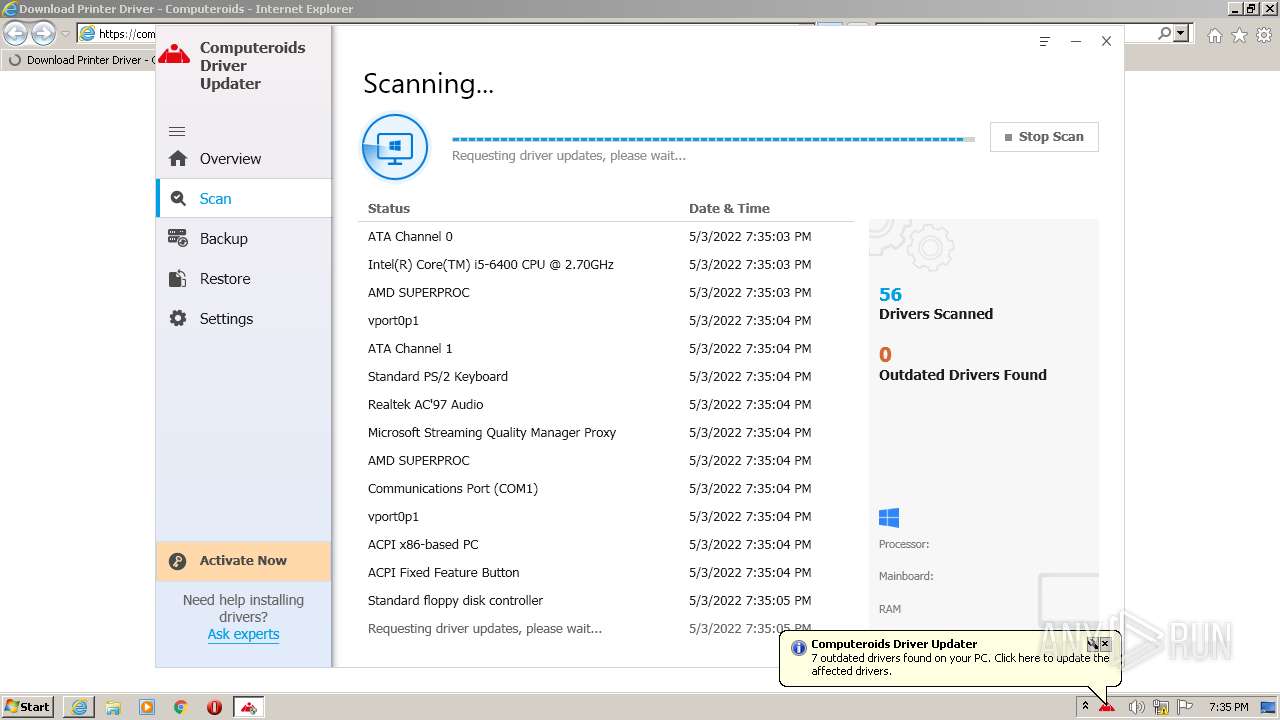Select Standard floppy disk controller row

tap(606, 601)
